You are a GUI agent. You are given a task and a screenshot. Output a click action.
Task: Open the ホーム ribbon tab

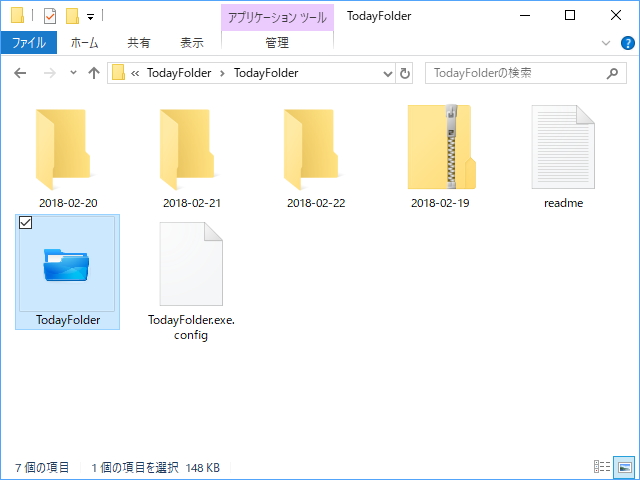[84, 42]
